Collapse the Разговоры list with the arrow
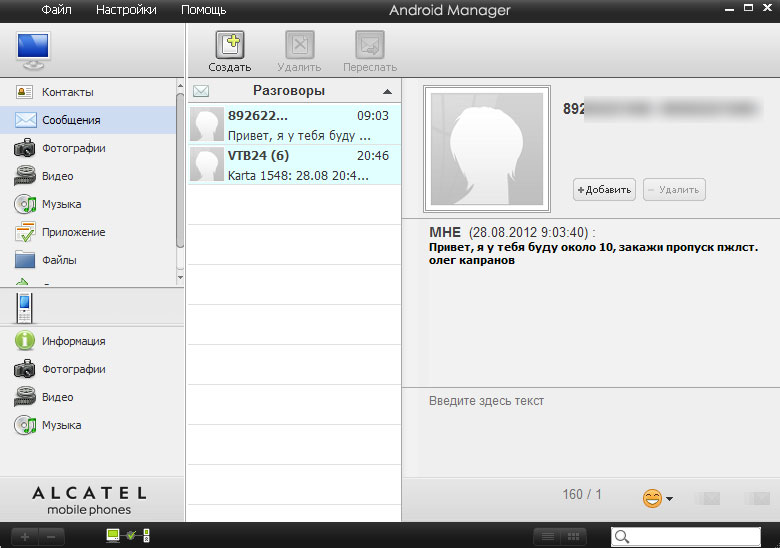Image resolution: width=780 pixels, height=548 pixels. tap(386, 91)
